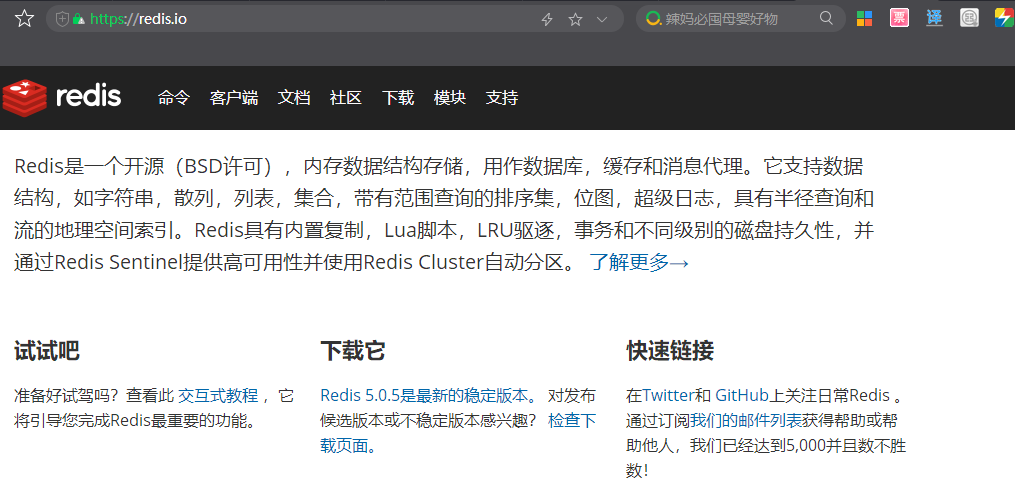Click the security shield icon in address bar
Screen dimensions: 1015x491
tap(63, 19)
